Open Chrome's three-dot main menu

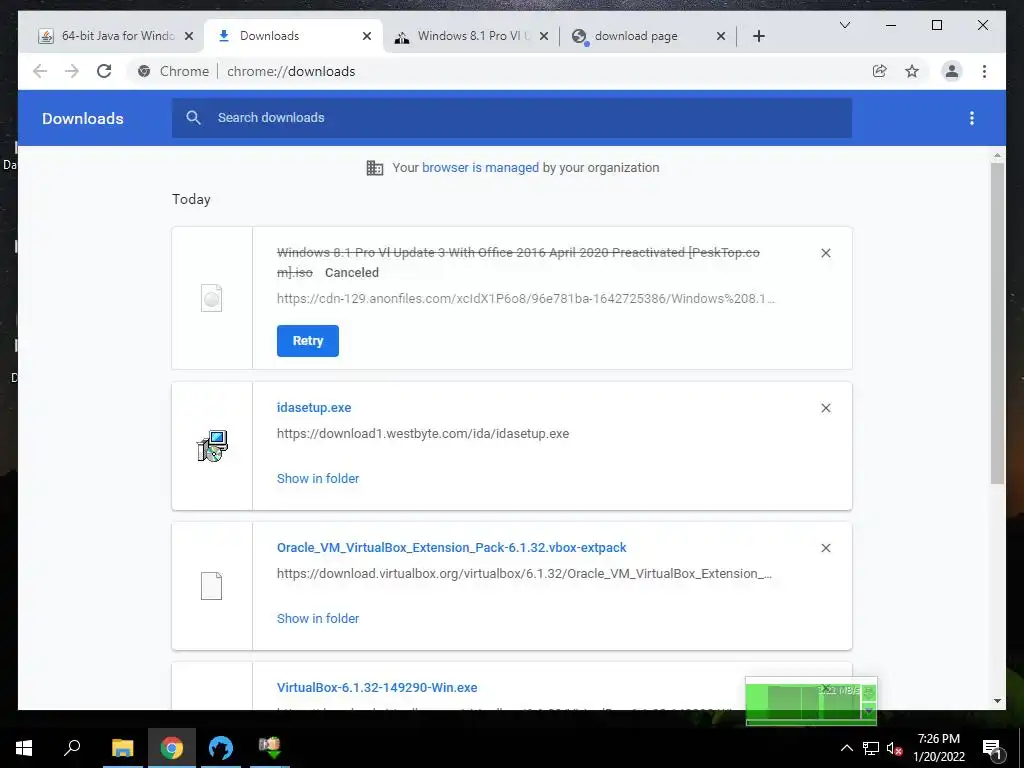(984, 71)
